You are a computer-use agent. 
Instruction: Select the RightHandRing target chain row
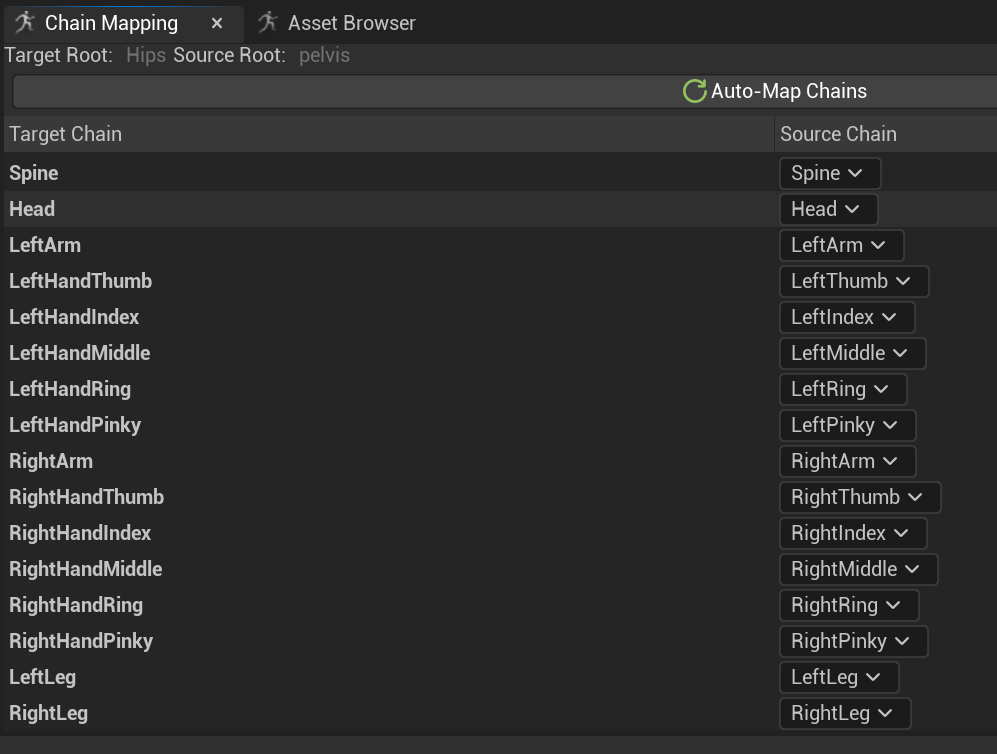point(76,605)
